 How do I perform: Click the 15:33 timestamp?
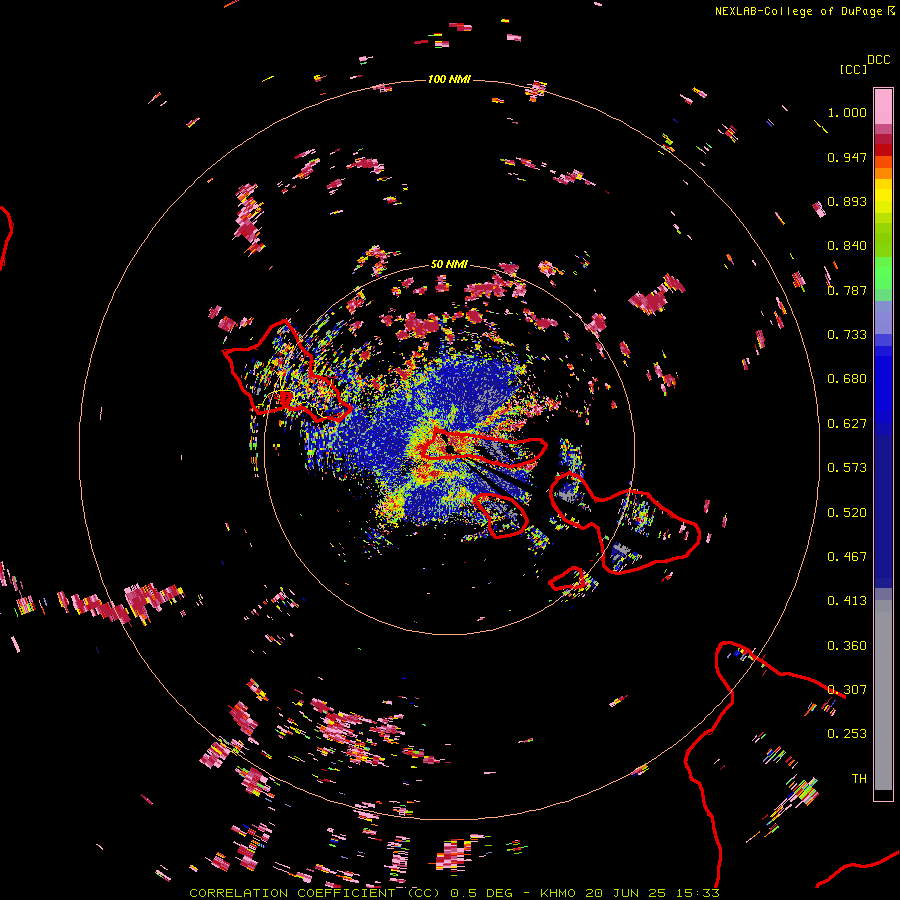(x=698, y=893)
